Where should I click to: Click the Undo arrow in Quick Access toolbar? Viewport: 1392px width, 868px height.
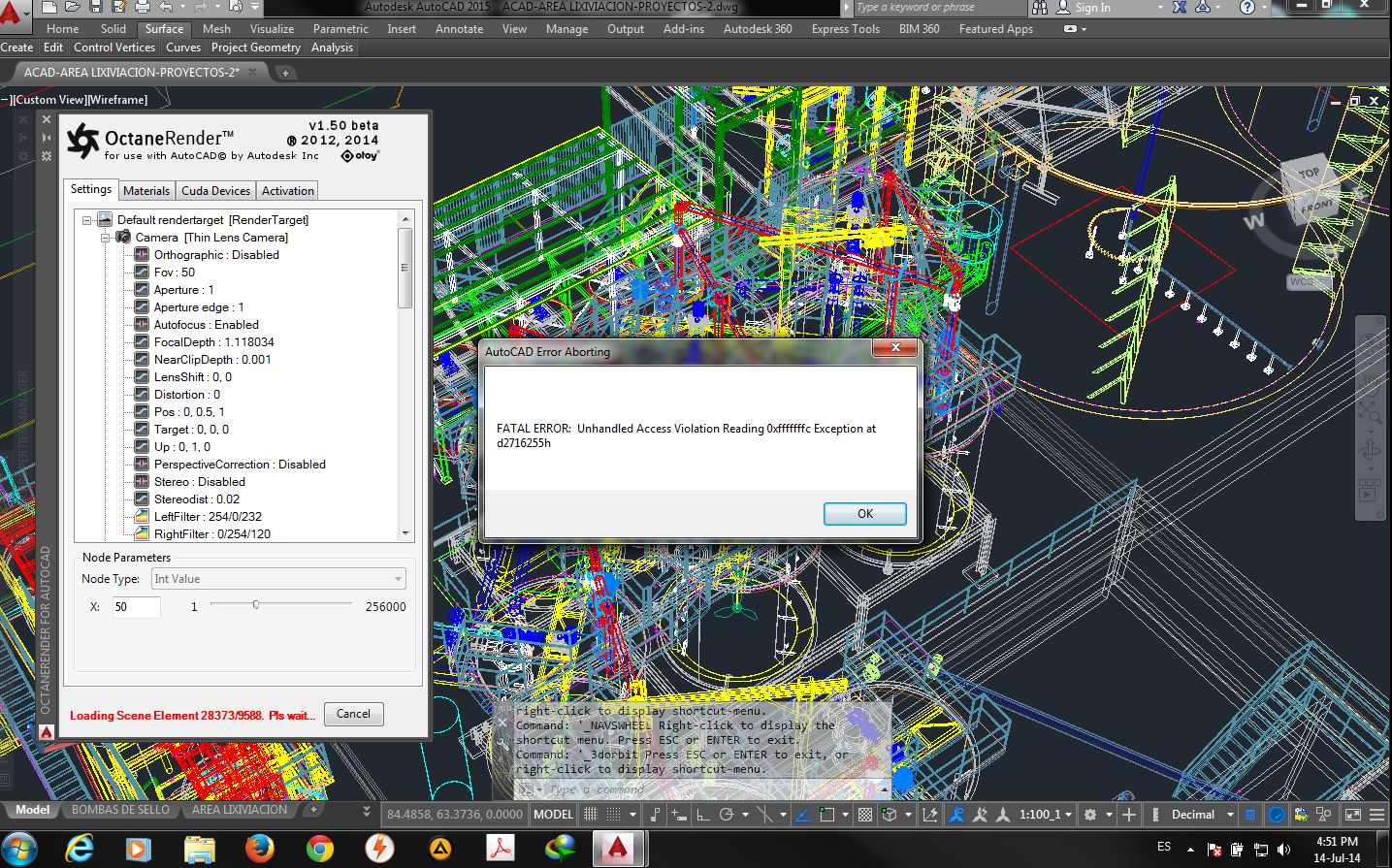click(x=166, y=7)
